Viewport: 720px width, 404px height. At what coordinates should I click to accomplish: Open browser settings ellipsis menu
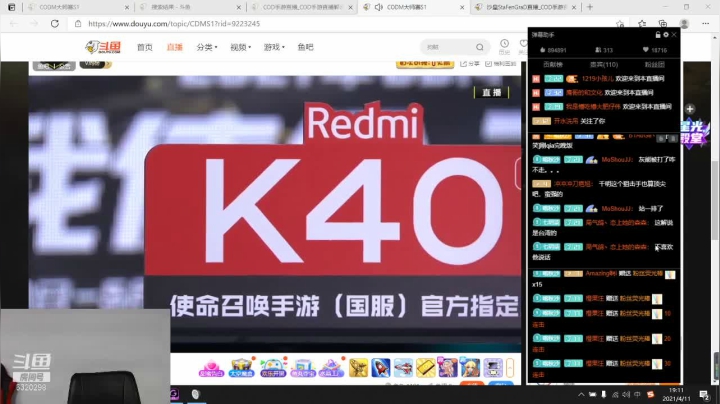pos(705,23)
